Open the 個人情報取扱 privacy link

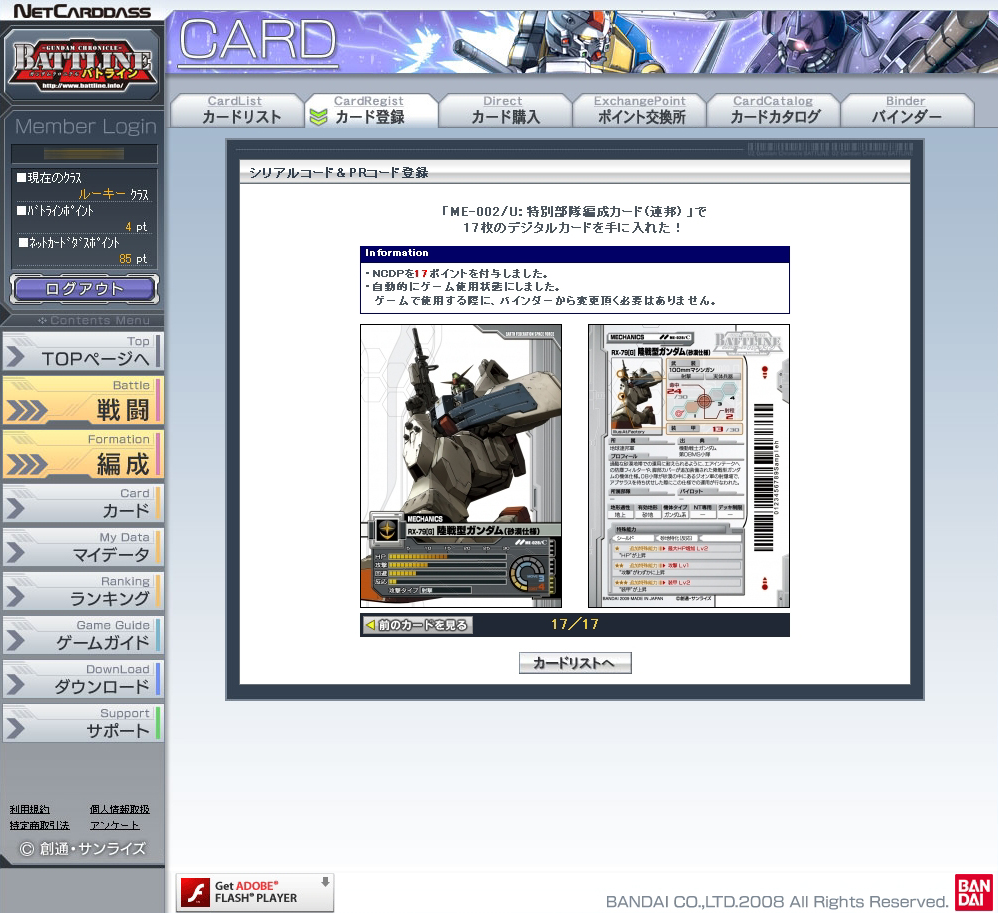tap(120, 809)
